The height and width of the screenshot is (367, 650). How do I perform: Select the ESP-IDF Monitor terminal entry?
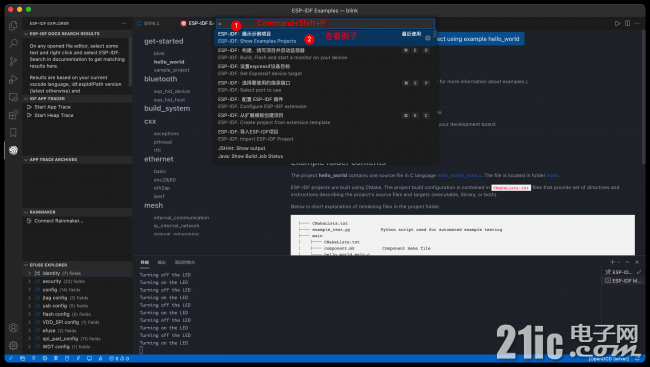pos(623,281)
